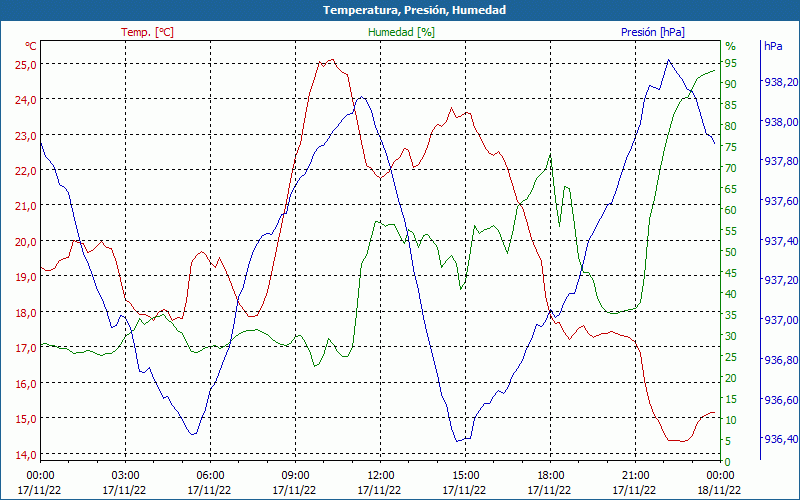Click the "20" humidity axis tick
Screen dimensions: 800x500
[x=731, y=378]
